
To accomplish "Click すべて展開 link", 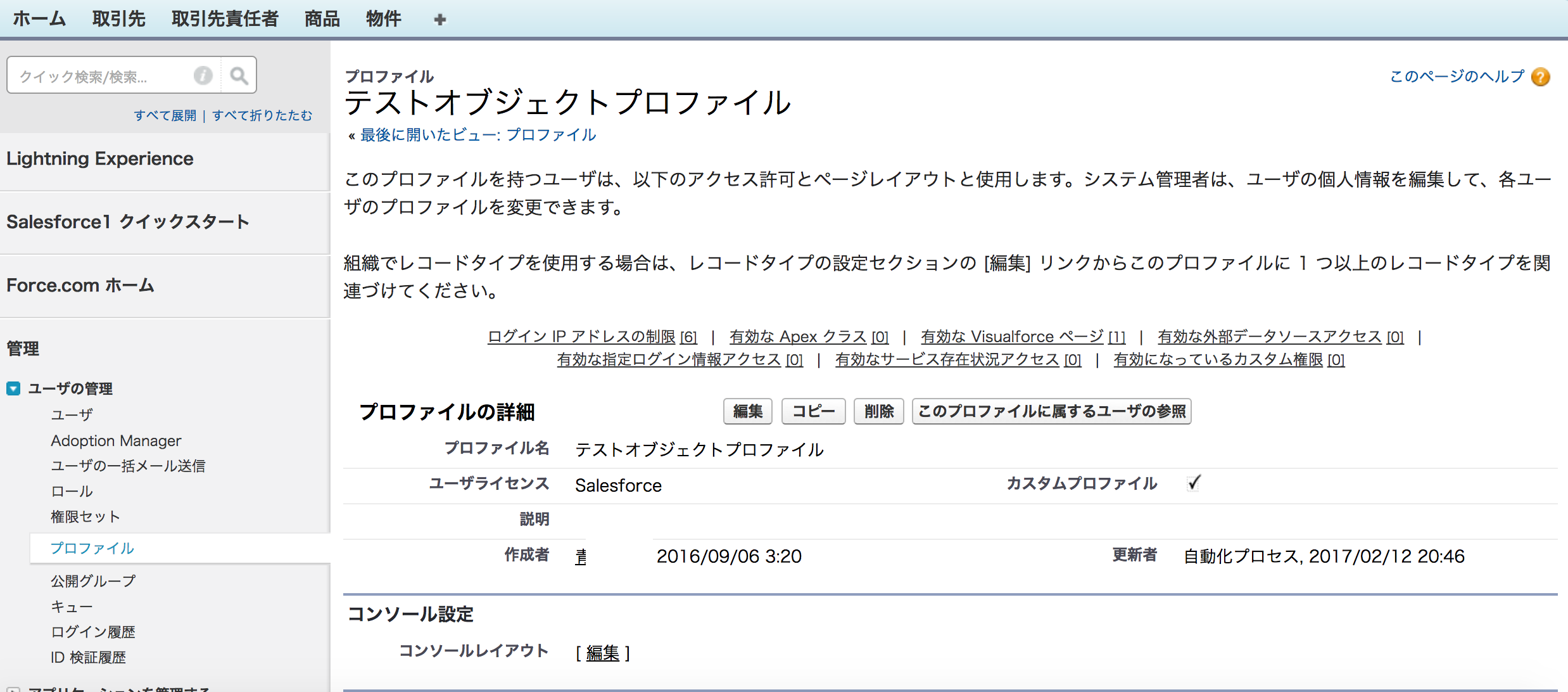I will click(165, 115).
